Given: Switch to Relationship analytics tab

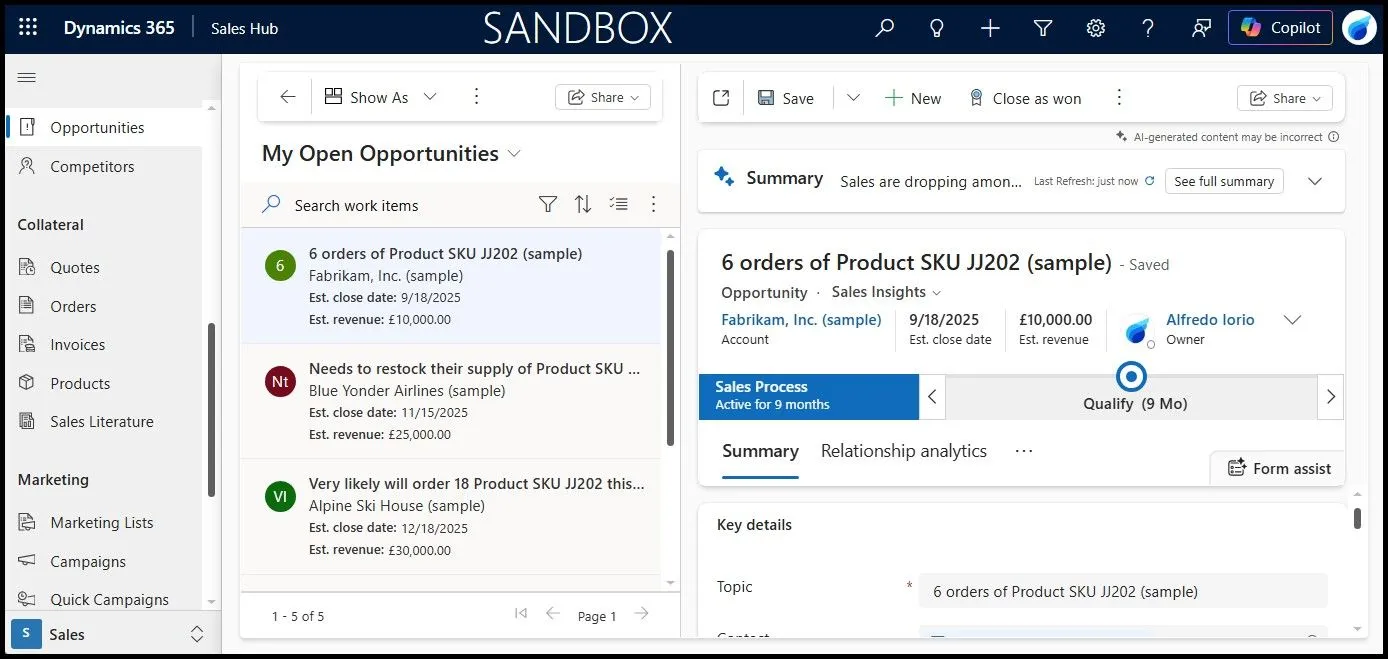Looking at the screenshot, I should pos(904,451).
